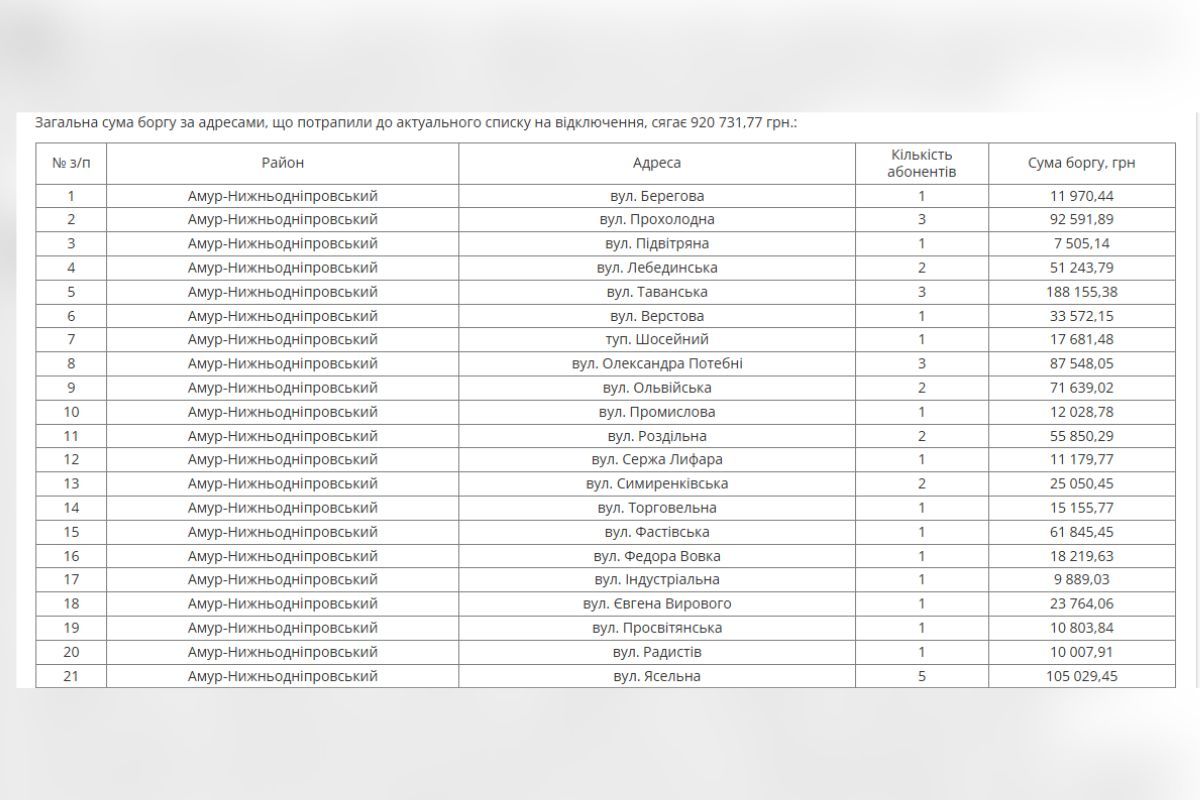
Task: Select the "вул. Ясельна" address cell
Action: [656, 676]
